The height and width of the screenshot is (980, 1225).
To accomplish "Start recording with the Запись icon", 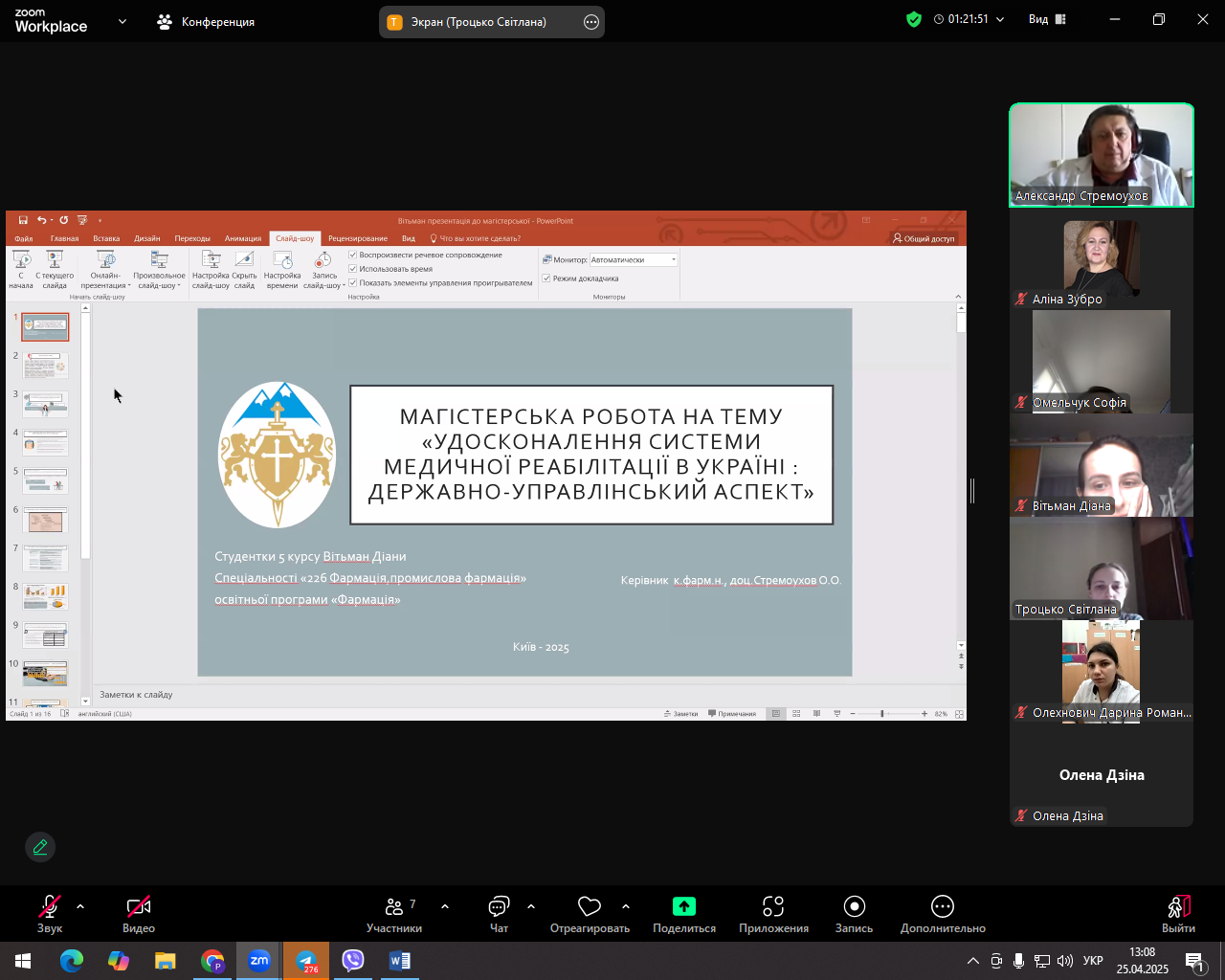I will [855, 906].
